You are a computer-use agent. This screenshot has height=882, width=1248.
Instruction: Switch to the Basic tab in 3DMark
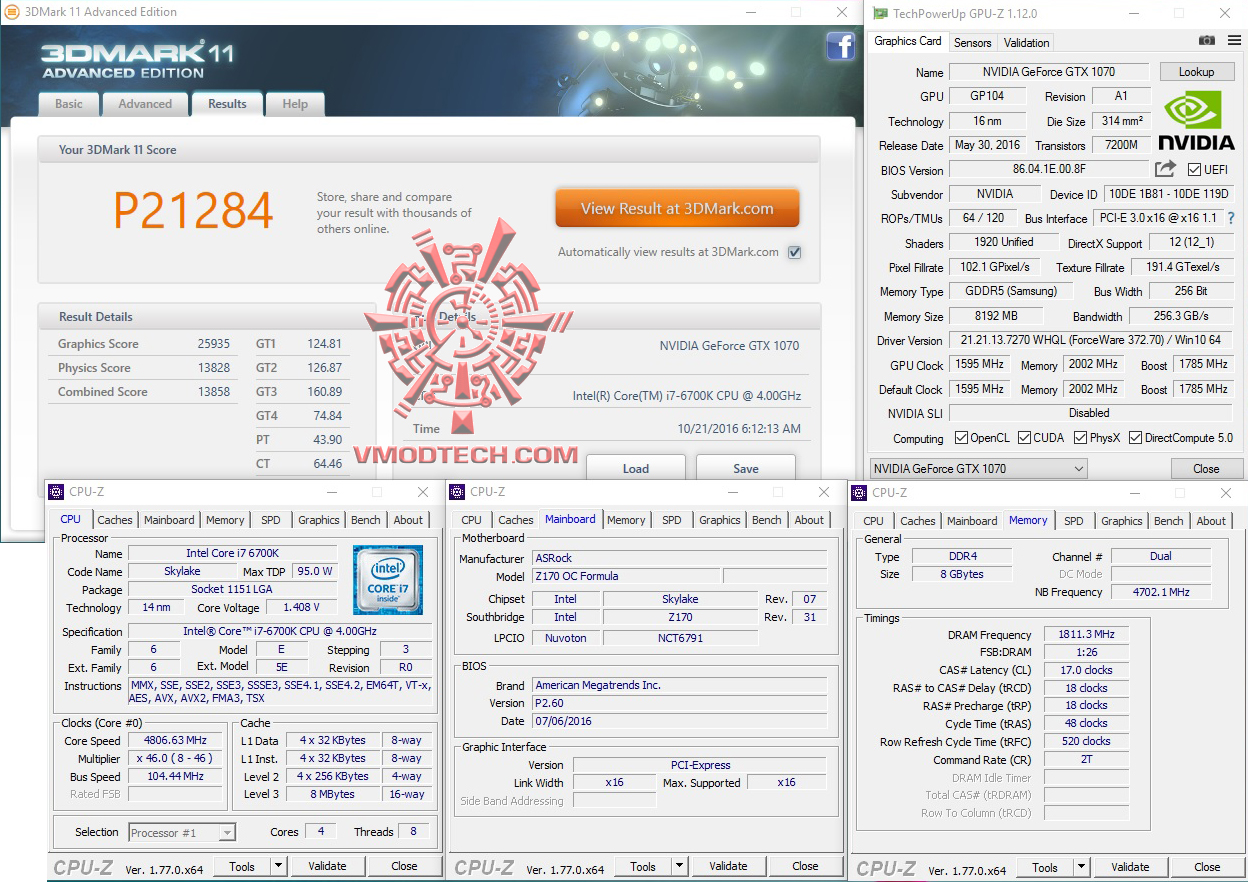(69, 104)
